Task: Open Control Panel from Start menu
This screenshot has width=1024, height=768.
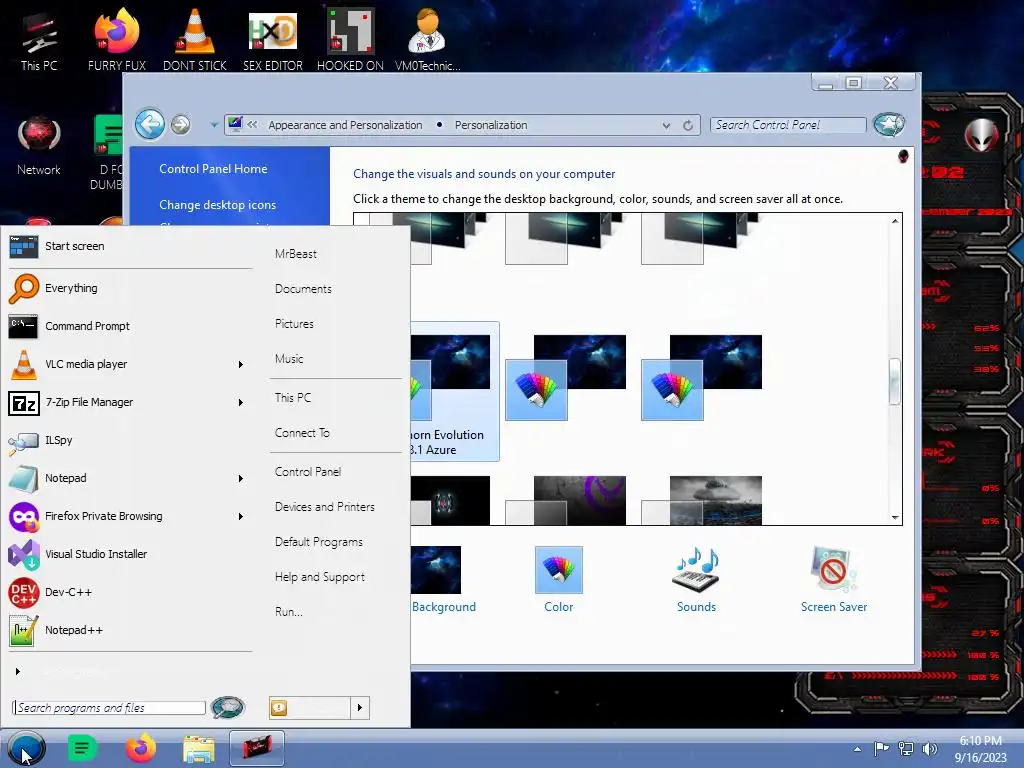Action: (x=308, y=472)
